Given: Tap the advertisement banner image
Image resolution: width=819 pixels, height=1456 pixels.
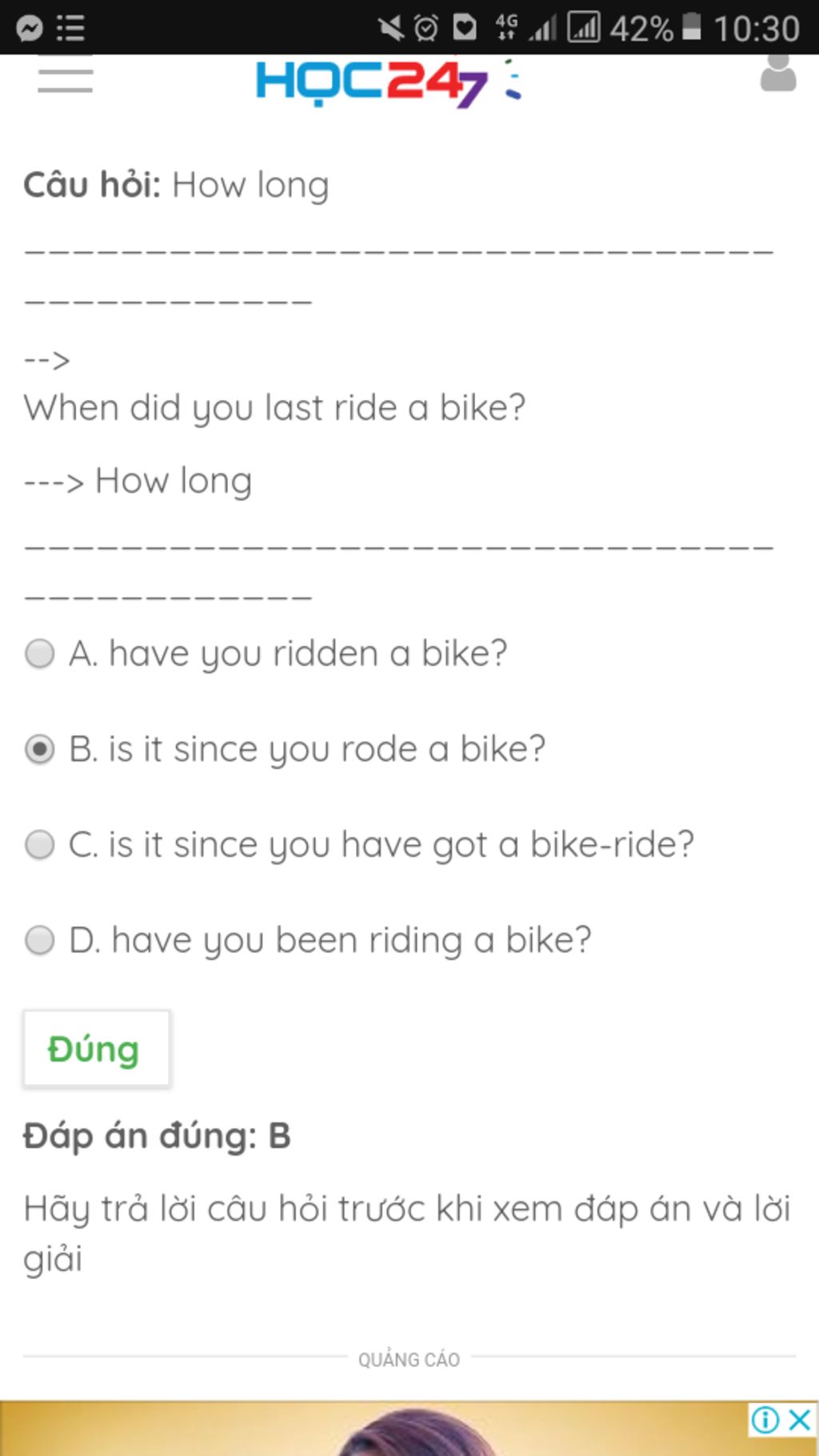Looking at the screenshot, I should (x=409, y=1428).
